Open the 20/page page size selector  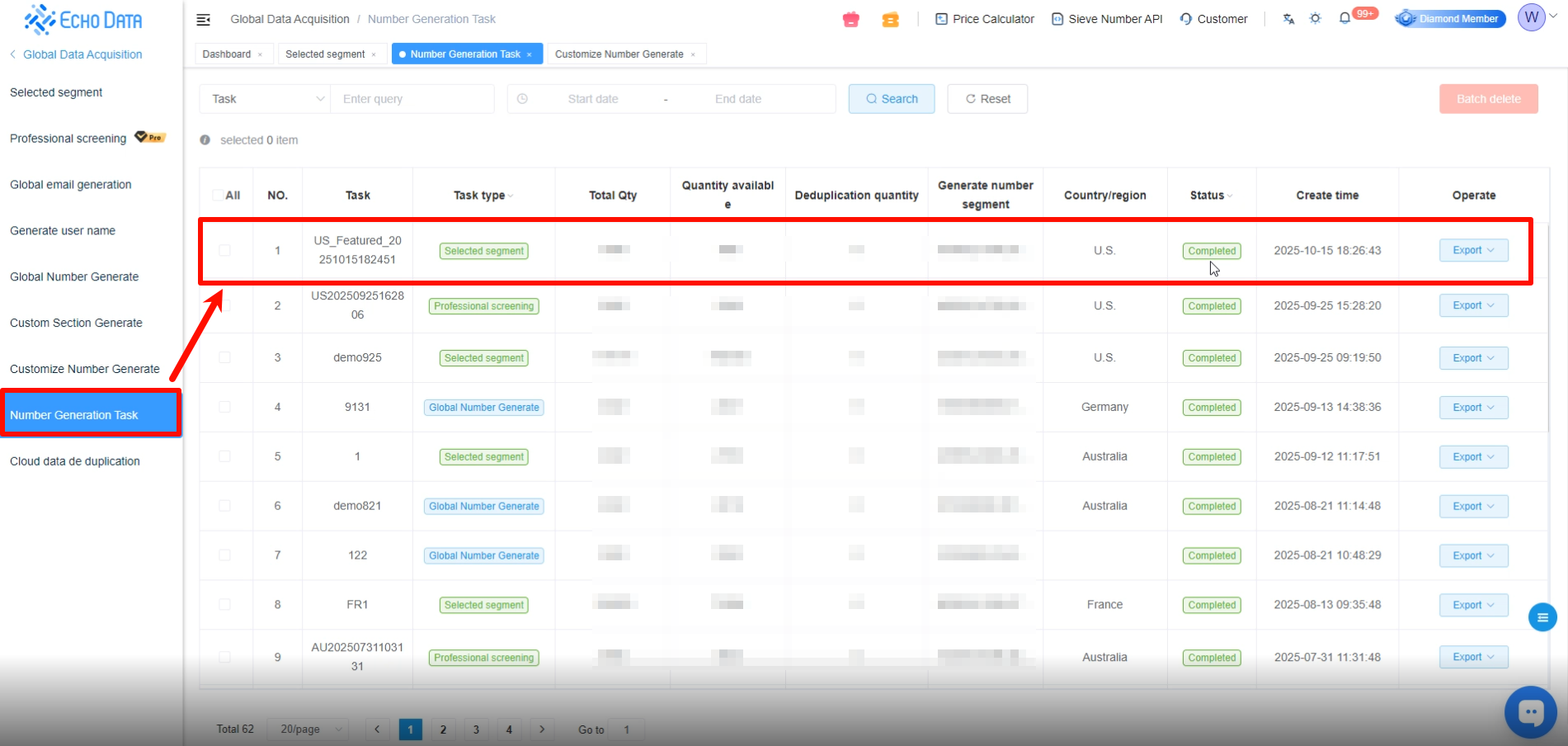point(308,729)
